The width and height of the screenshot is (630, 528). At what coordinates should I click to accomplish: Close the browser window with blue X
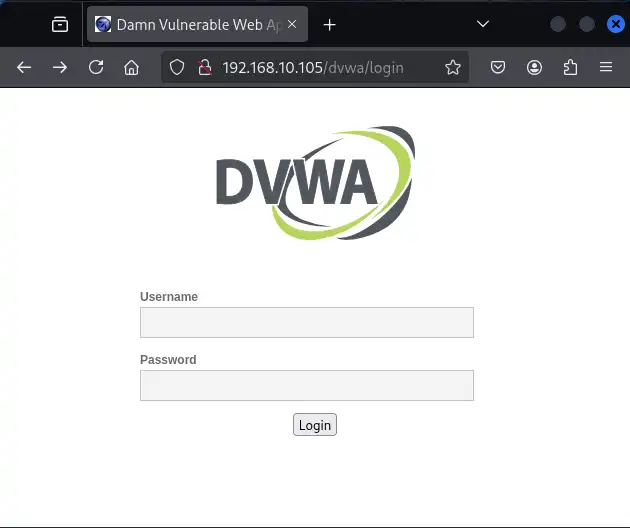[x=616, y=24]
